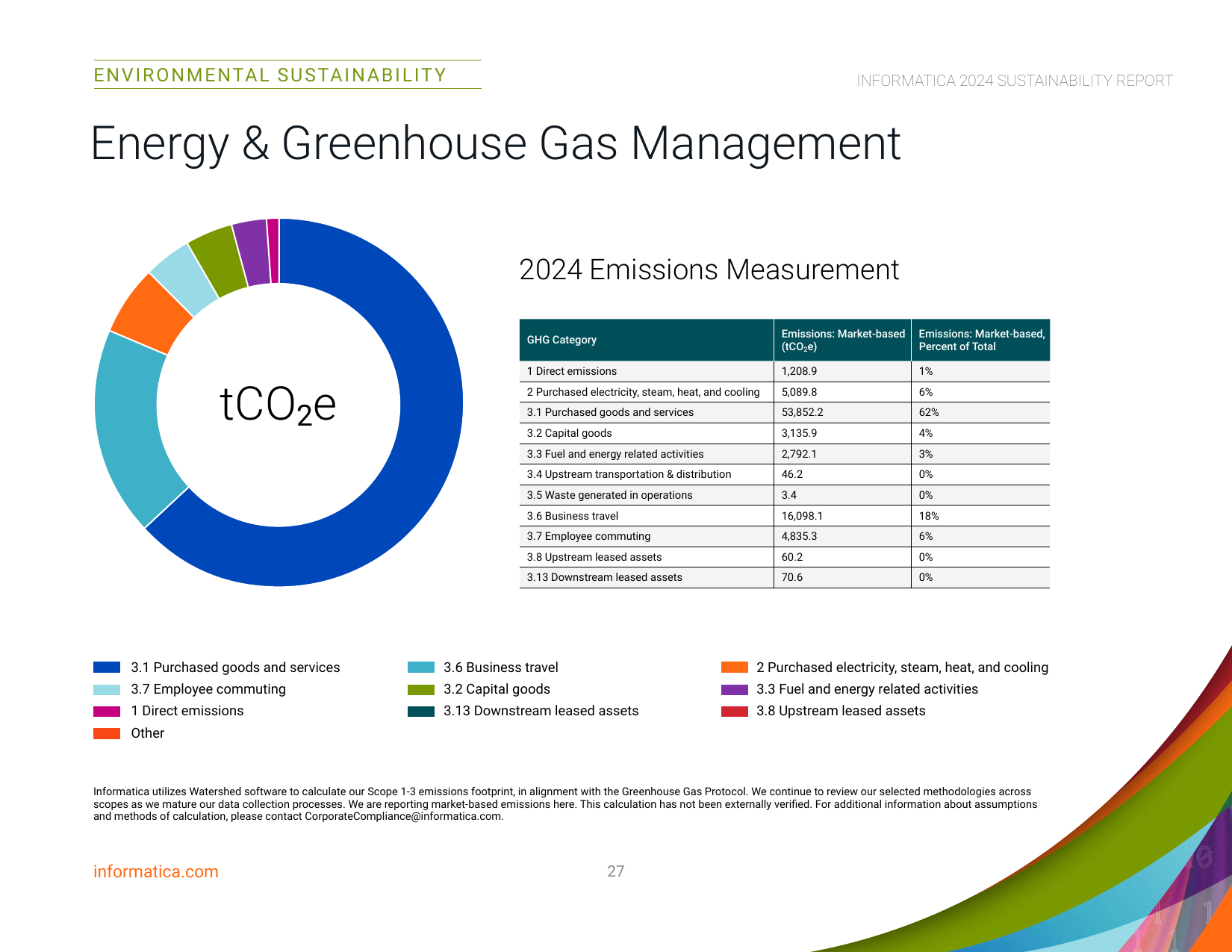Click 'INFORMATICA 2024 SUSTAINABILITY REPORT' header text

[x=1015, y=81]
